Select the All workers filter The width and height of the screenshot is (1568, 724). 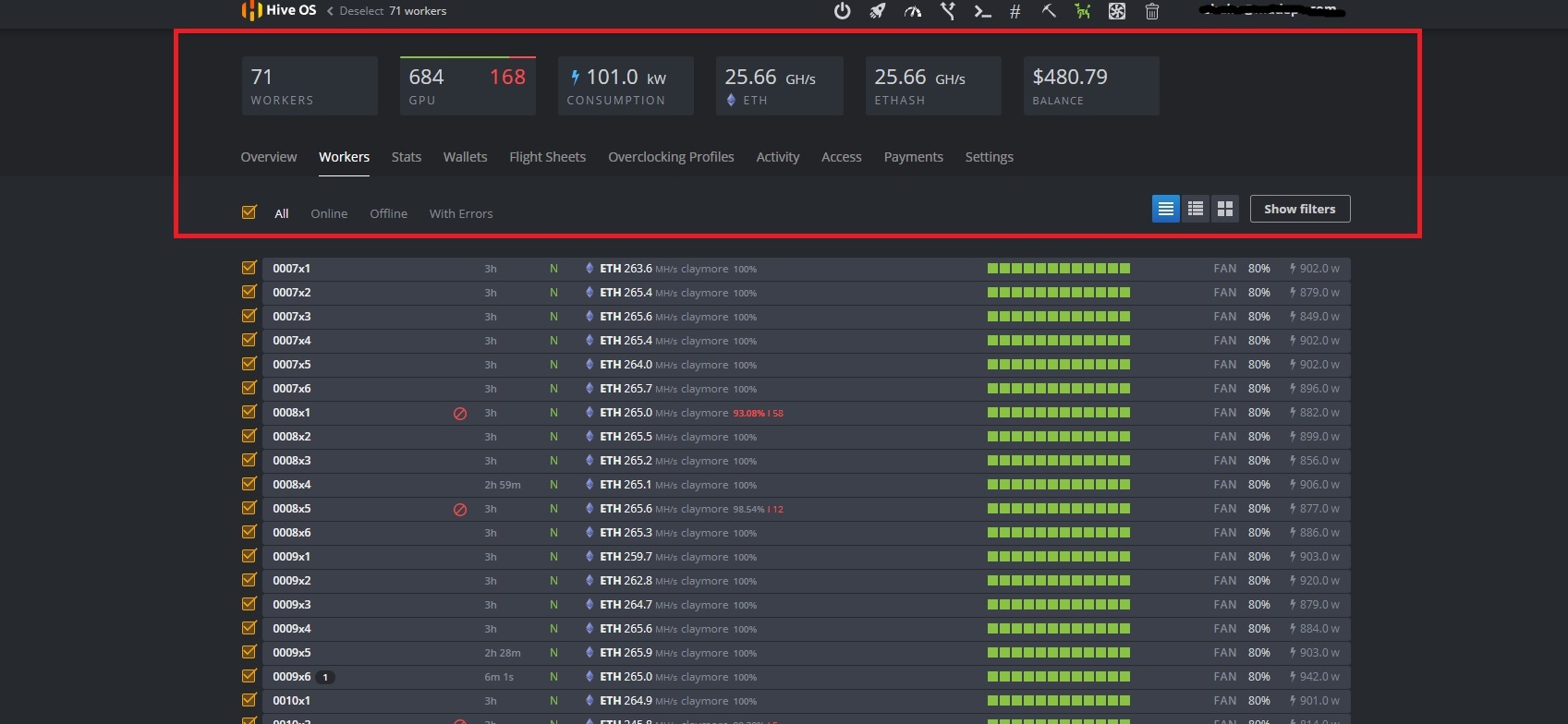pyautogui.click(x=282, y=213)
